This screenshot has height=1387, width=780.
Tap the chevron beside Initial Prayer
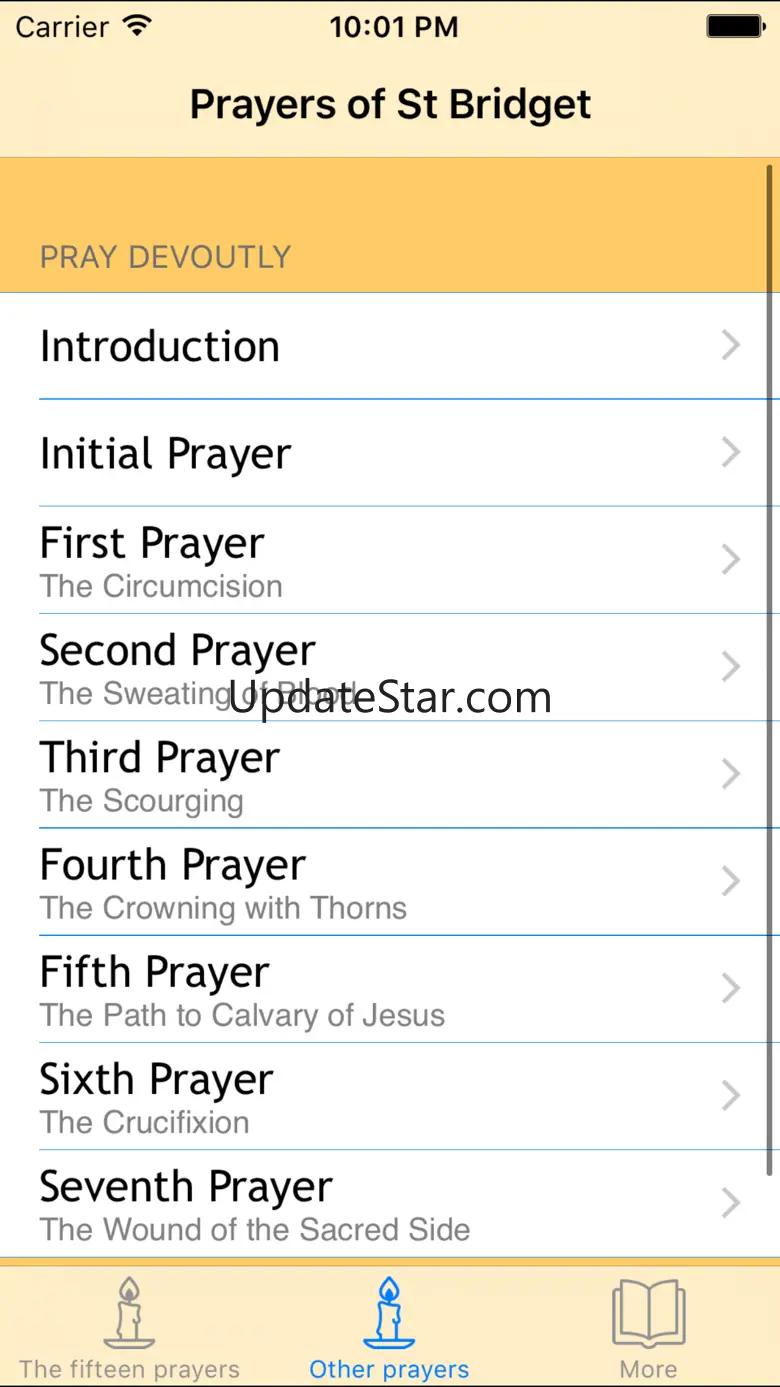pos(731,453)
